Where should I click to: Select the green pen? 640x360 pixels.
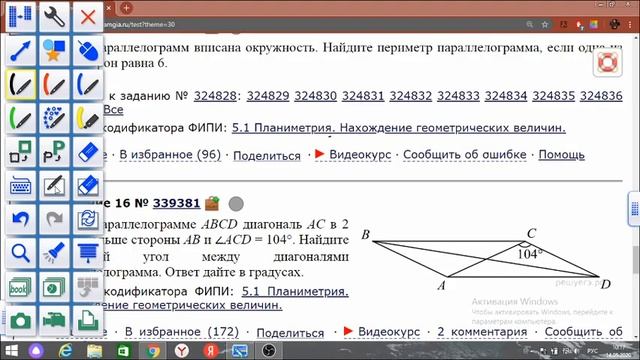(x=20, y=118)
